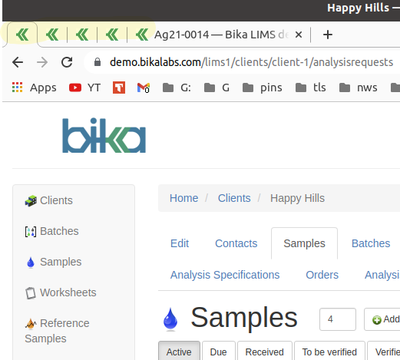The height and width of the screenshot is (360, 400).
Task: Open the G bookmark folder
Action: pos(217,88)
